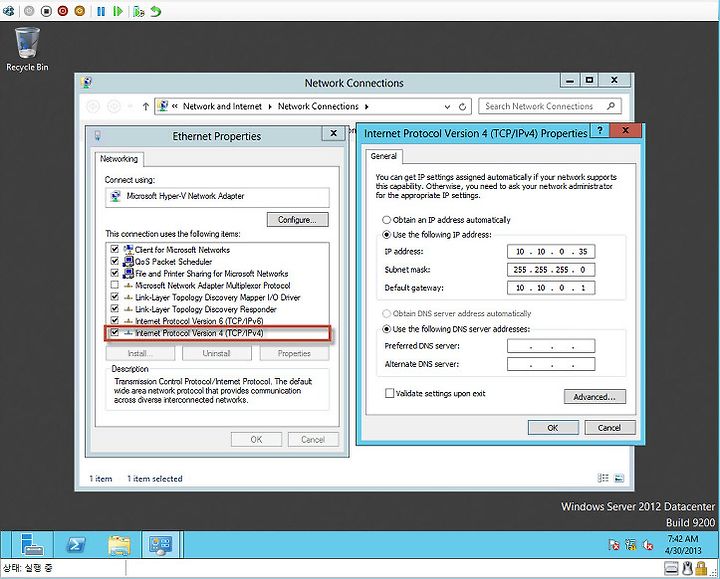Image resolution: width=720 pixels, height=579 pixels.
Task: Expand the chevron after Network Connections breadcrumb
Action: pyautogui.click(x=366, y=107)
